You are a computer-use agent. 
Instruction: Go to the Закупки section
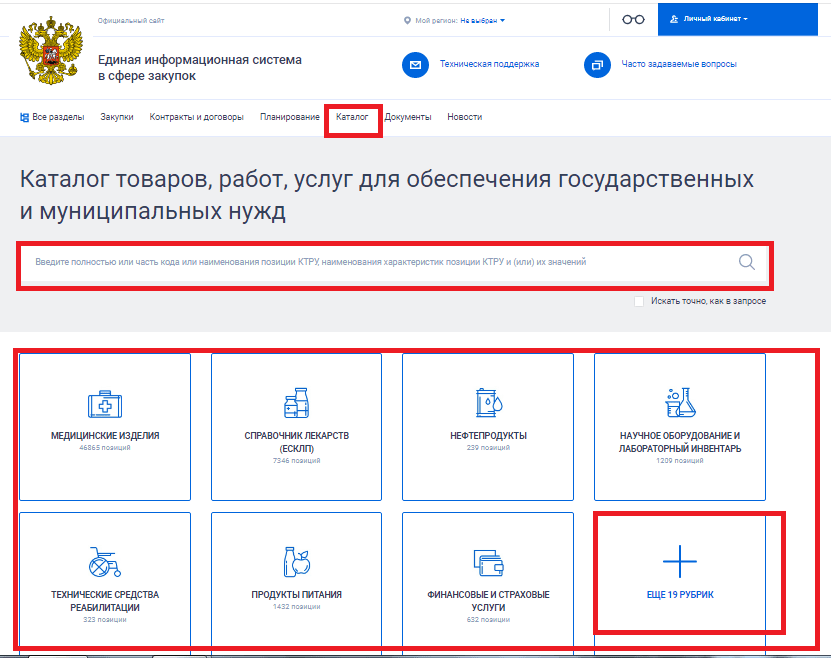[117, 117]
